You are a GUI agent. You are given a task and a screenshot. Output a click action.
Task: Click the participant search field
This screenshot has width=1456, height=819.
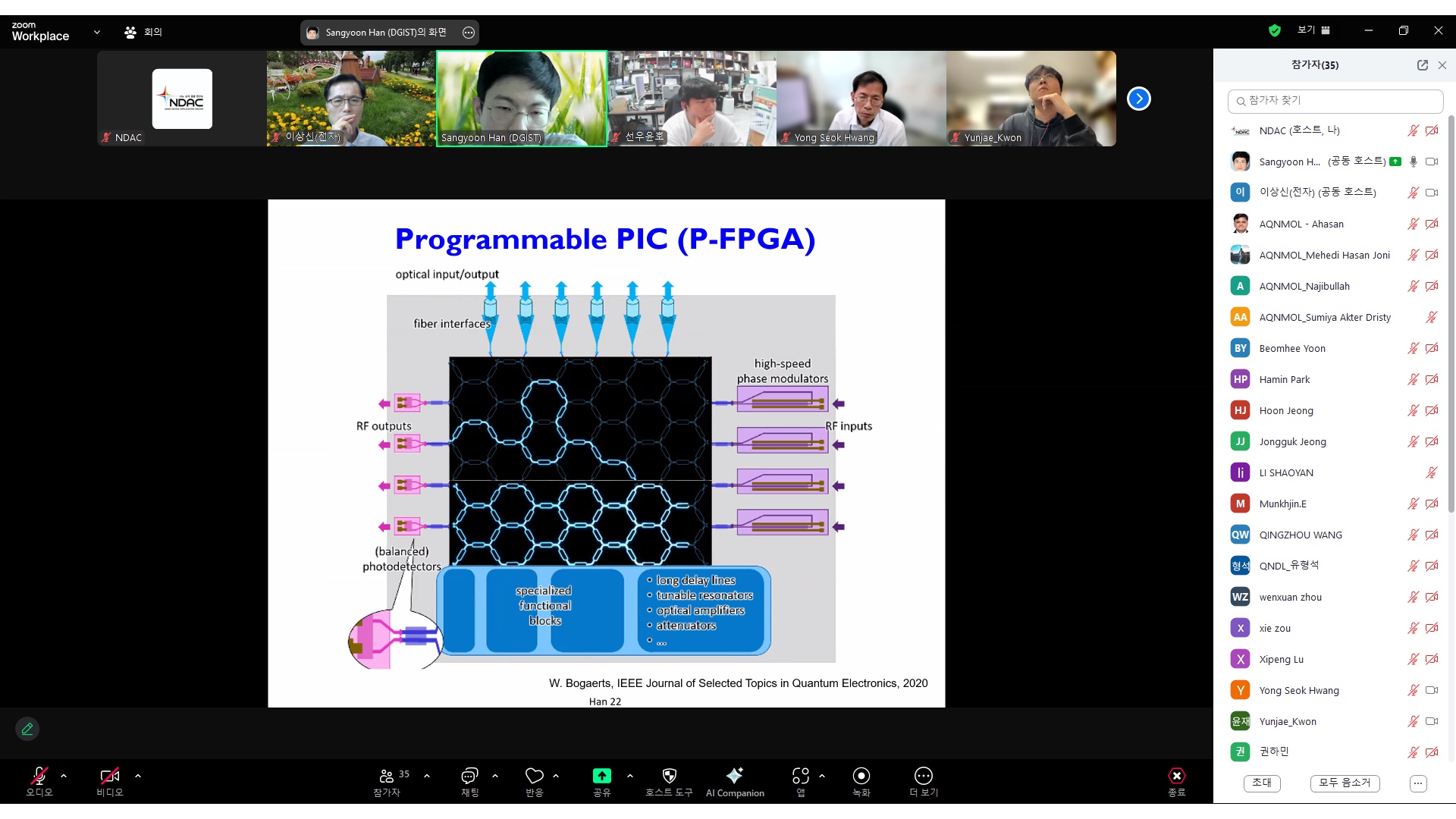pos(1335,101)
